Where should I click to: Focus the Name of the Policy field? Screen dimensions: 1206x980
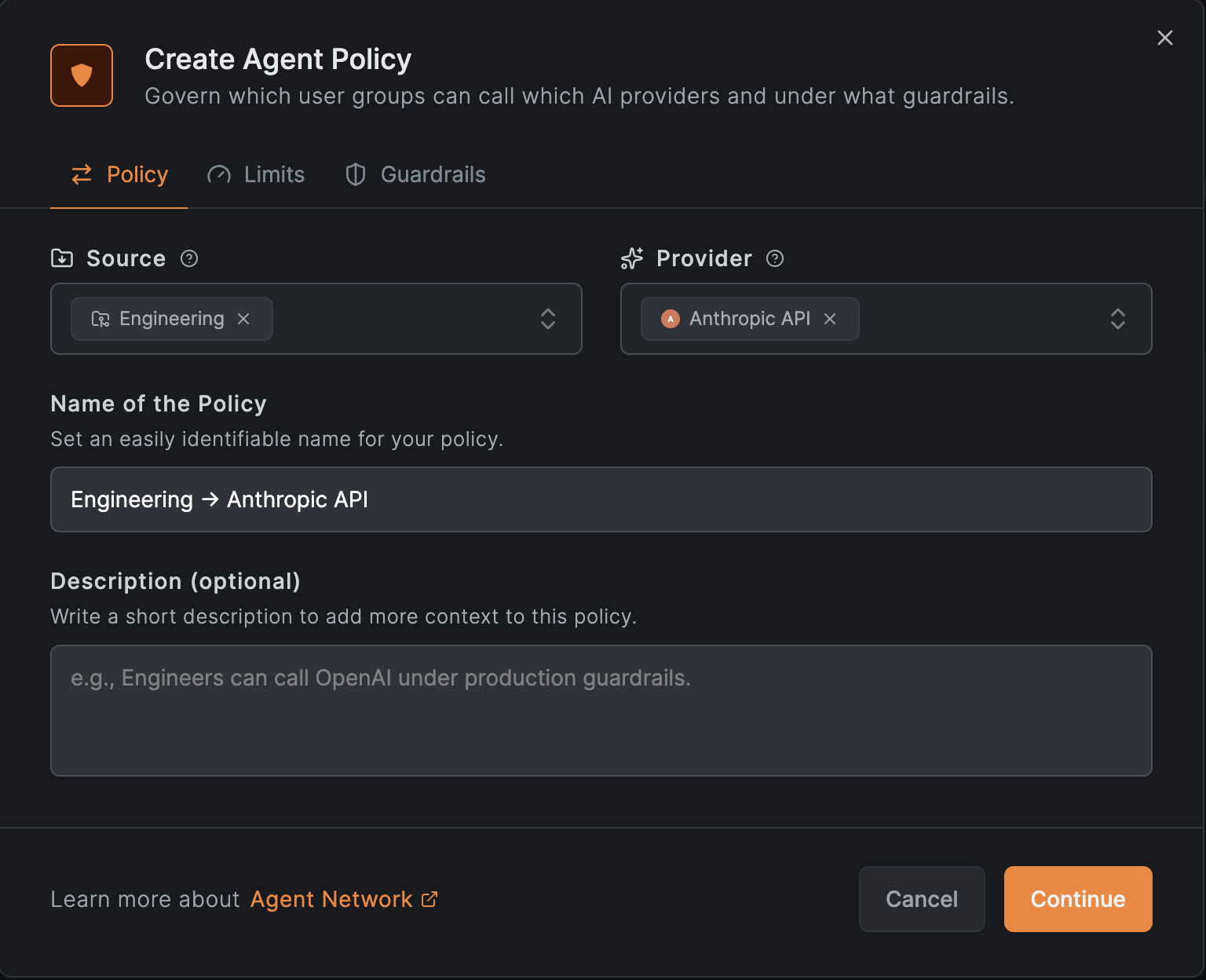pos(601,499)
